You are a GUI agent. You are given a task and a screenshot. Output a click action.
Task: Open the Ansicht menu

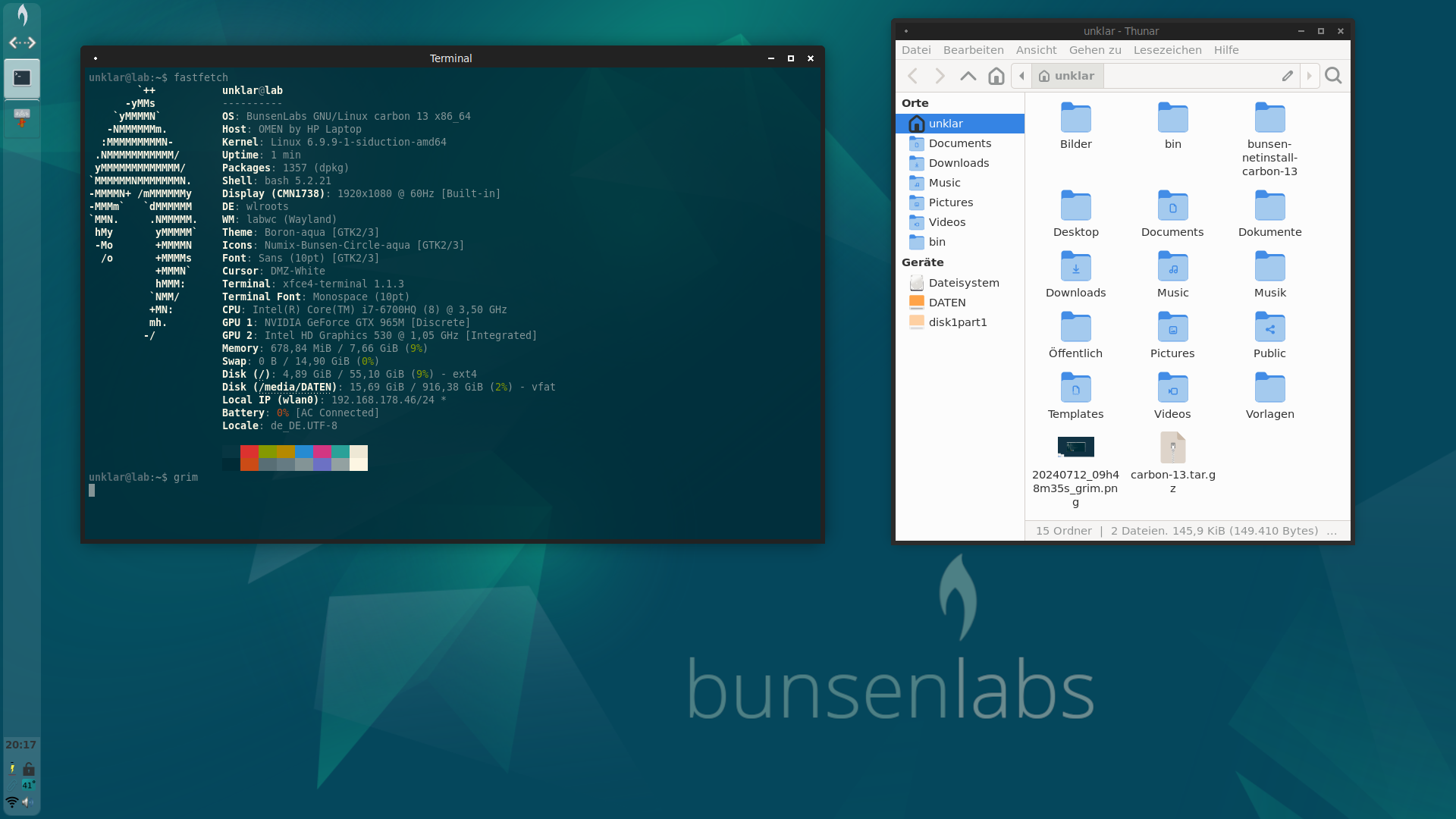point(1036,50)
